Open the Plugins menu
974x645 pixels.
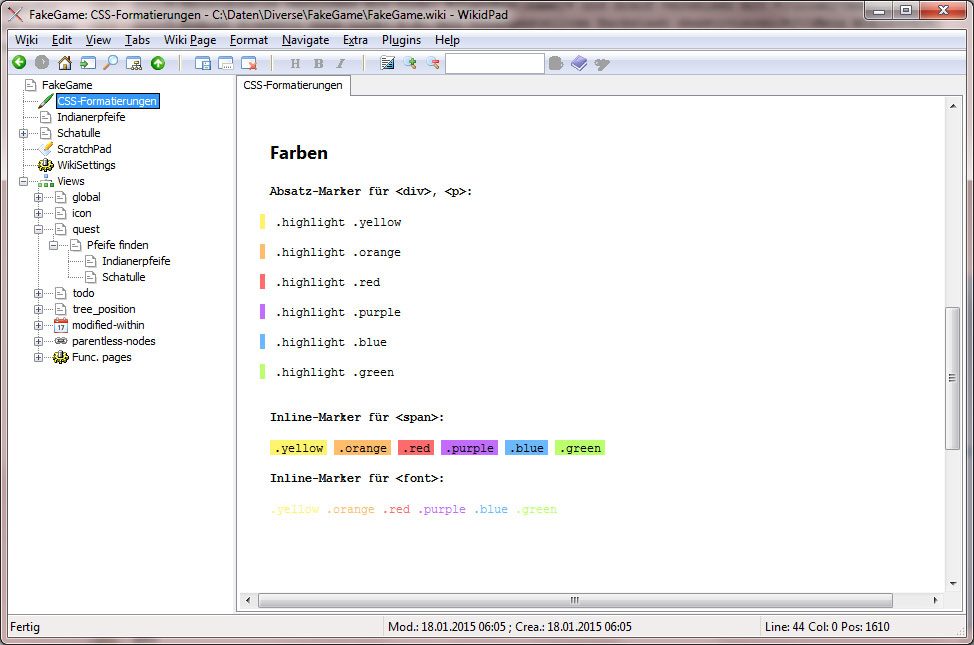tap(401, 40)
